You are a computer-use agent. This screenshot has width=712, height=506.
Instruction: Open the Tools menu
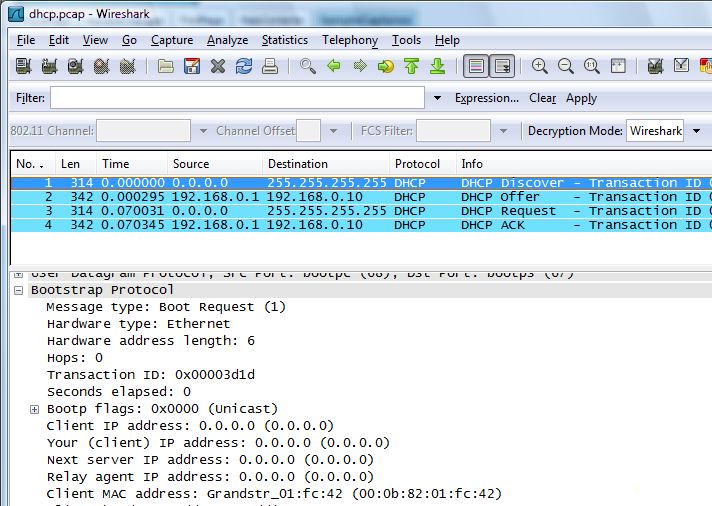coord(406,40)
